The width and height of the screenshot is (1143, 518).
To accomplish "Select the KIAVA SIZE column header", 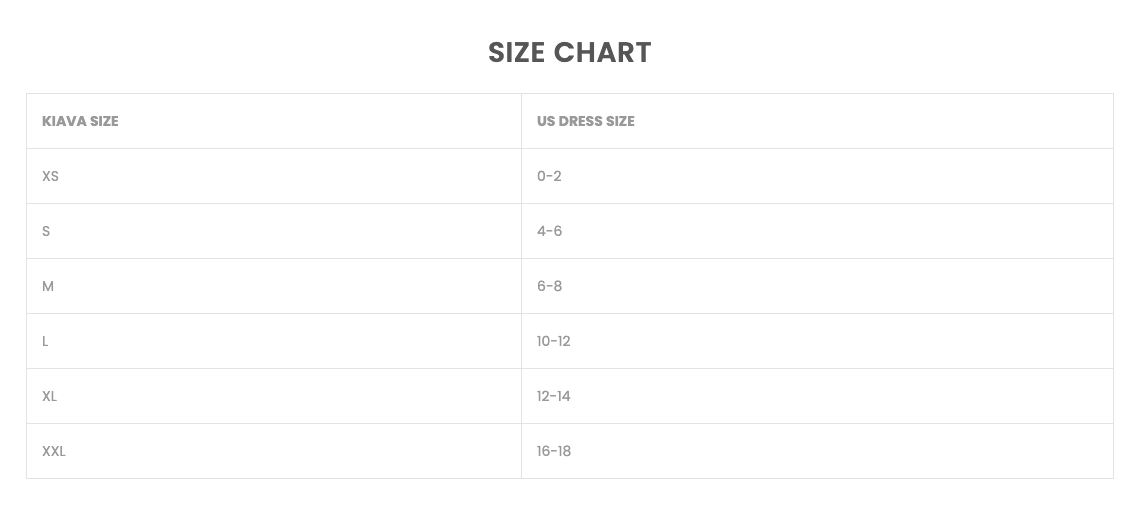I will 80,121.
